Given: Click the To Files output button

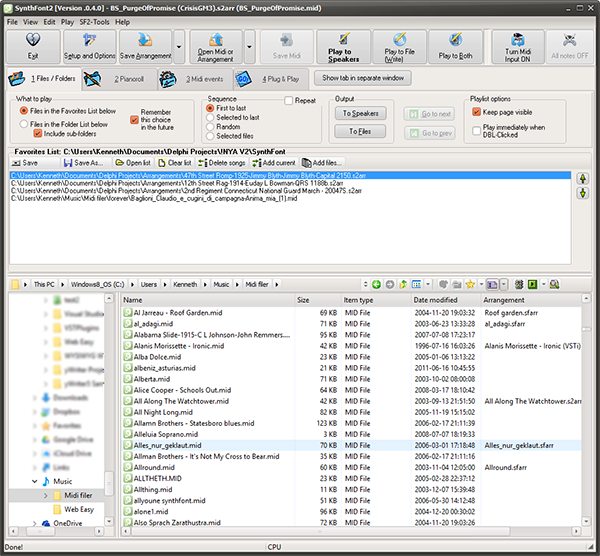Looking at the screenshot, I should pos(362,131).
